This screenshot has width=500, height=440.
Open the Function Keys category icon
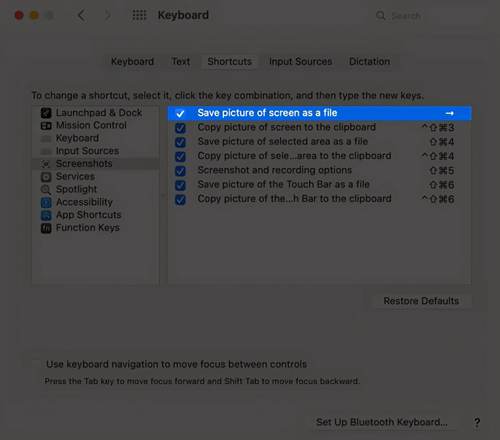click(46, 228)
